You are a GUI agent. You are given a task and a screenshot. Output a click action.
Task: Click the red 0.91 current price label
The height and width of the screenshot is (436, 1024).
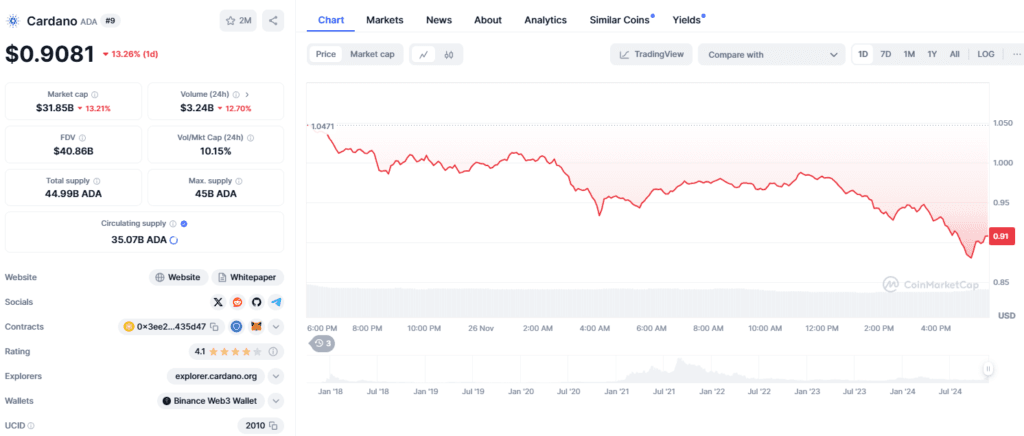point(1002,236)
